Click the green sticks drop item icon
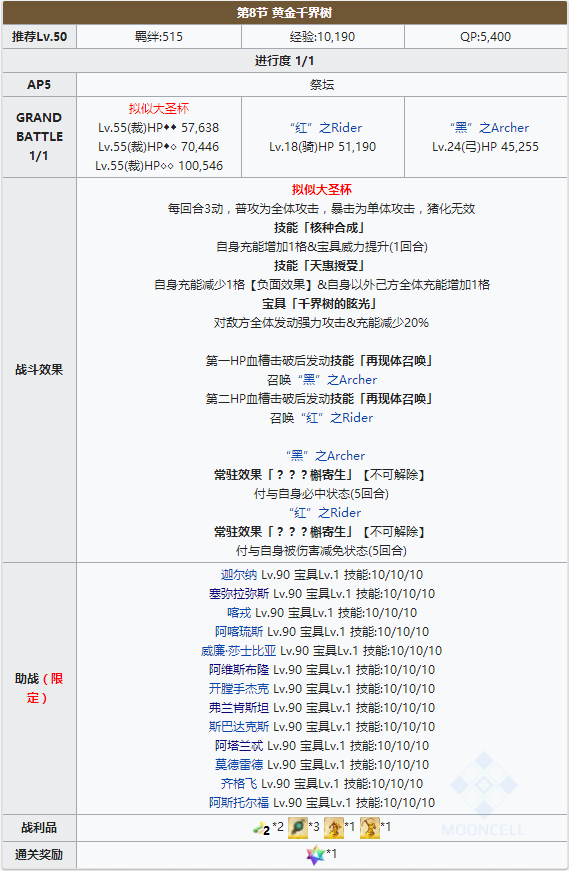569x871 pixels. coord(261,828)
